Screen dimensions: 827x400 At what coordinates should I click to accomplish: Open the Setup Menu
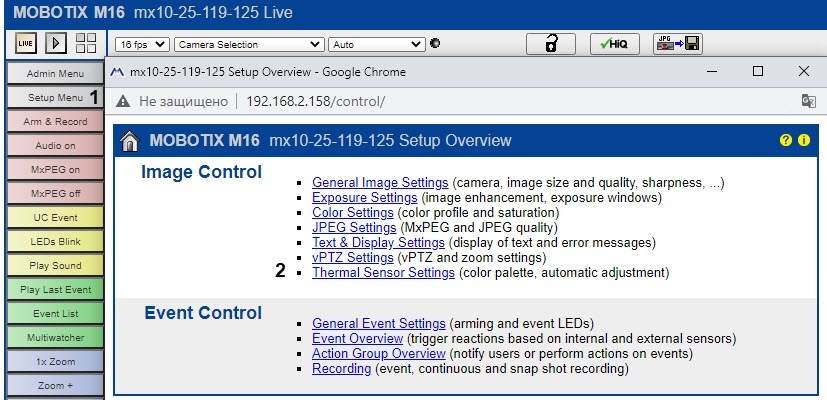click(55, 98)
